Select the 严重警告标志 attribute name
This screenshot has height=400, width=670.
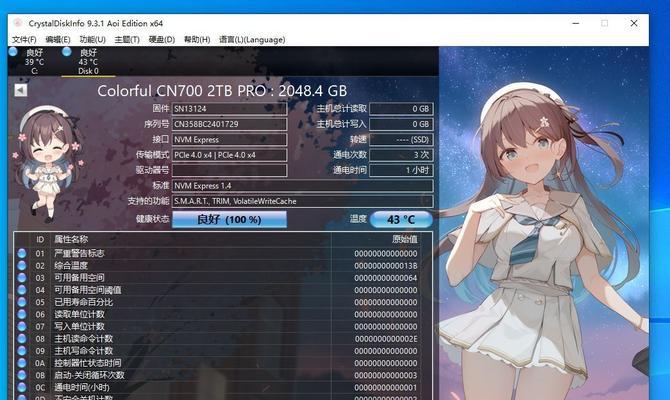point(79,253)
